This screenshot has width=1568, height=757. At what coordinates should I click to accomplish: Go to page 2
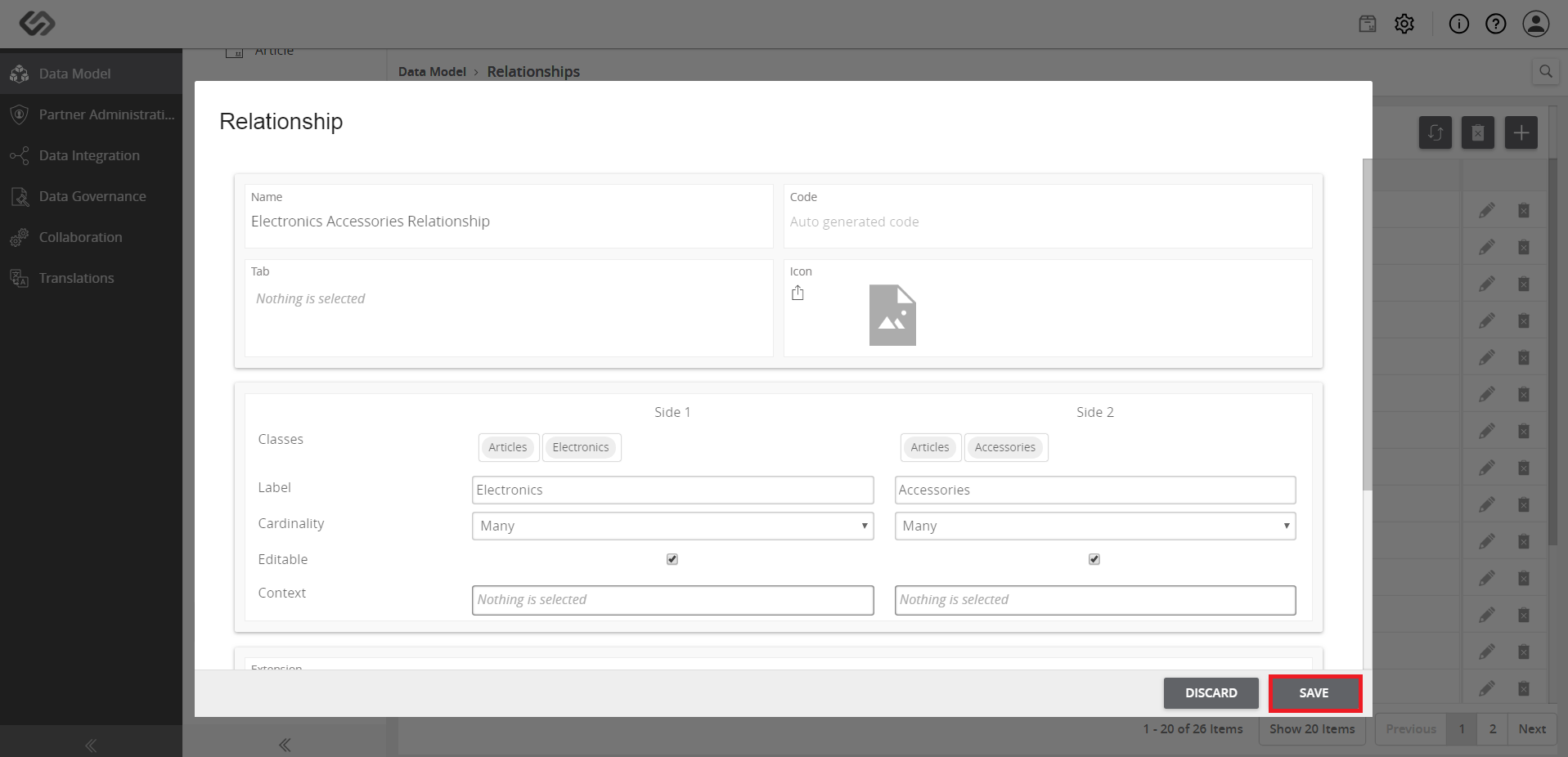coord(1493,729)
